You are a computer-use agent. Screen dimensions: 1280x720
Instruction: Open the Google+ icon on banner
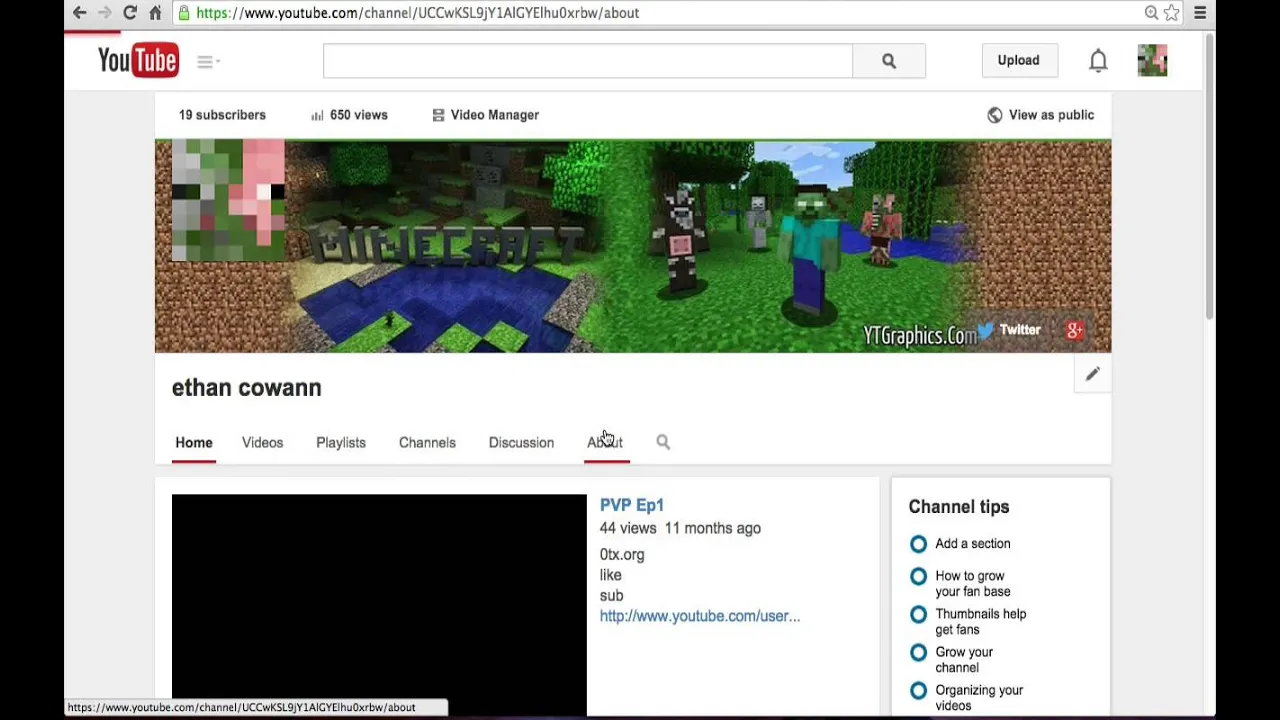[x=1074, y=331]
